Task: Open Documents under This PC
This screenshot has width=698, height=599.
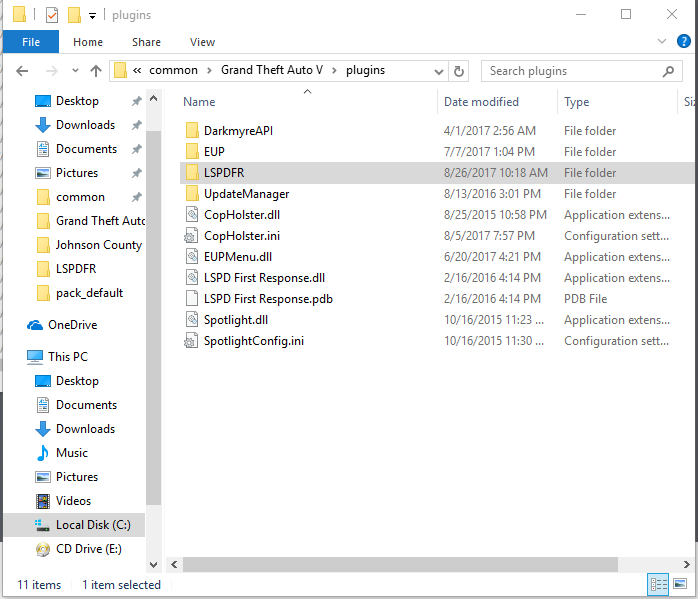Action: (x=86, y=405)
